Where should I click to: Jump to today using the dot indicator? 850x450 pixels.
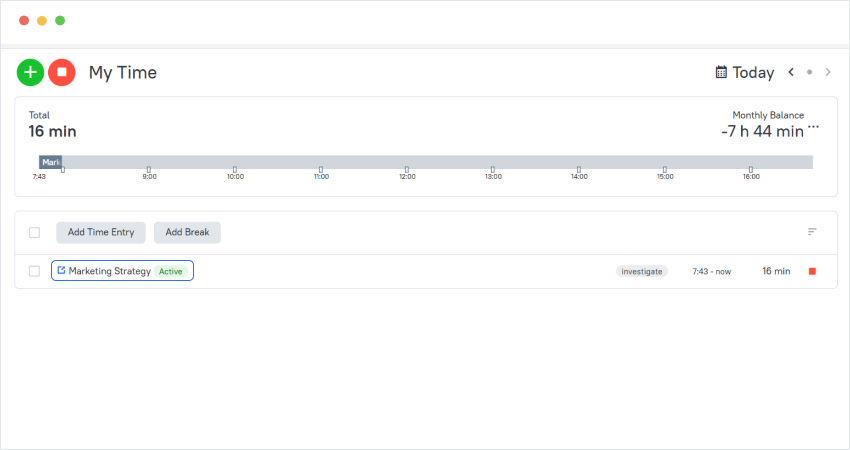pos(809,72)
